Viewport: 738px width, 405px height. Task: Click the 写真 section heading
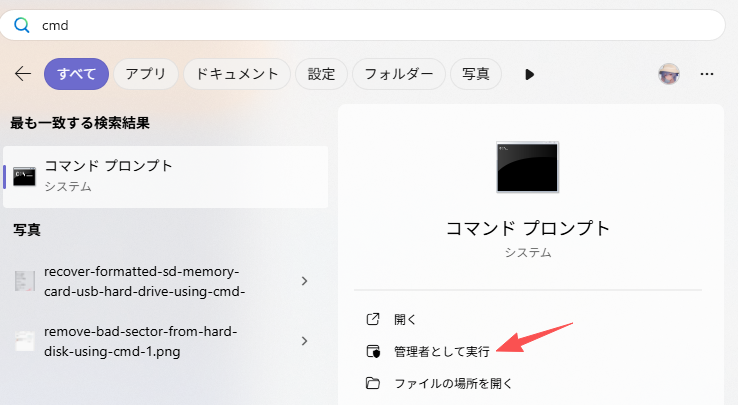[x=27, y=230]
